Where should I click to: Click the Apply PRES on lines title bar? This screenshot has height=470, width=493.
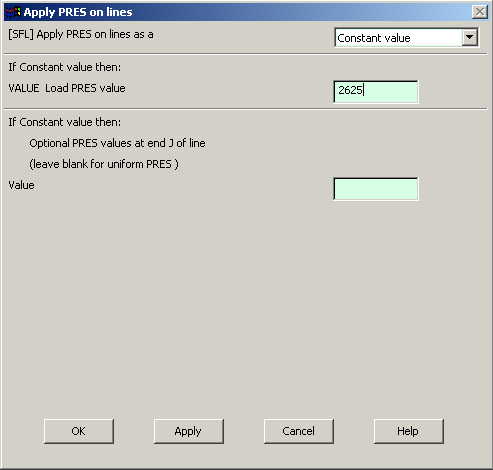coord(246,12)
